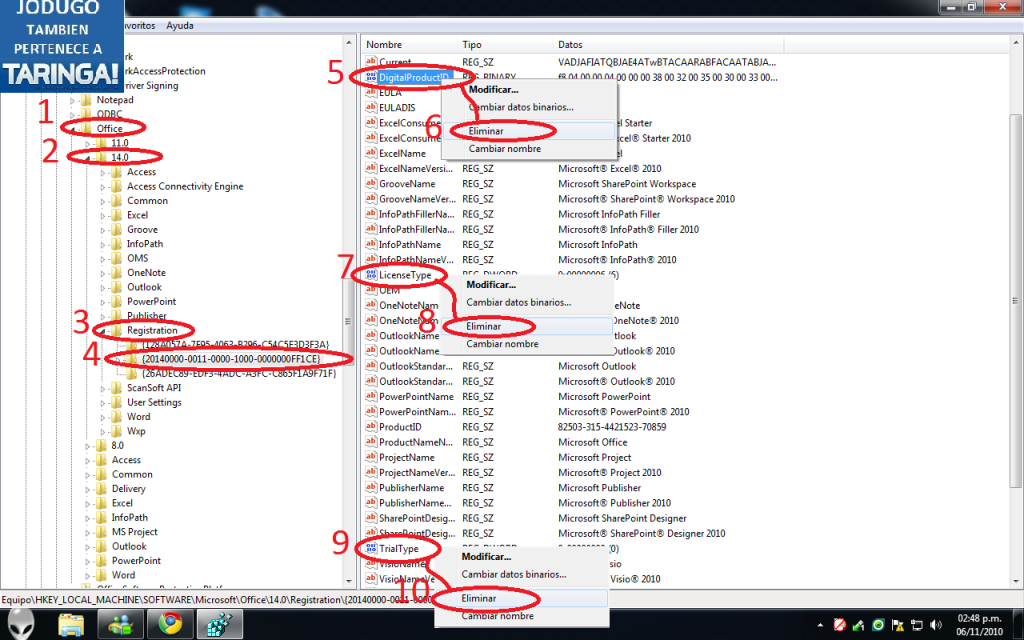Image resolution: width=1024 pixels, height=640 pixels.
Task: Expand the ScanSoft API key
Action: (103, 388)
